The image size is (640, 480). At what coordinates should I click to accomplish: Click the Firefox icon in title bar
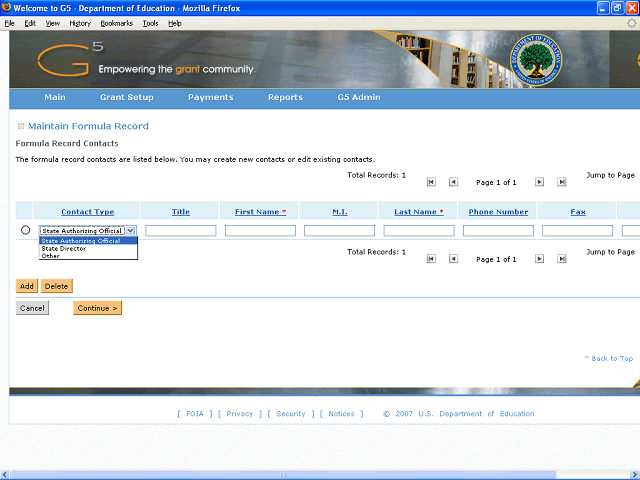tap(6, 7)
